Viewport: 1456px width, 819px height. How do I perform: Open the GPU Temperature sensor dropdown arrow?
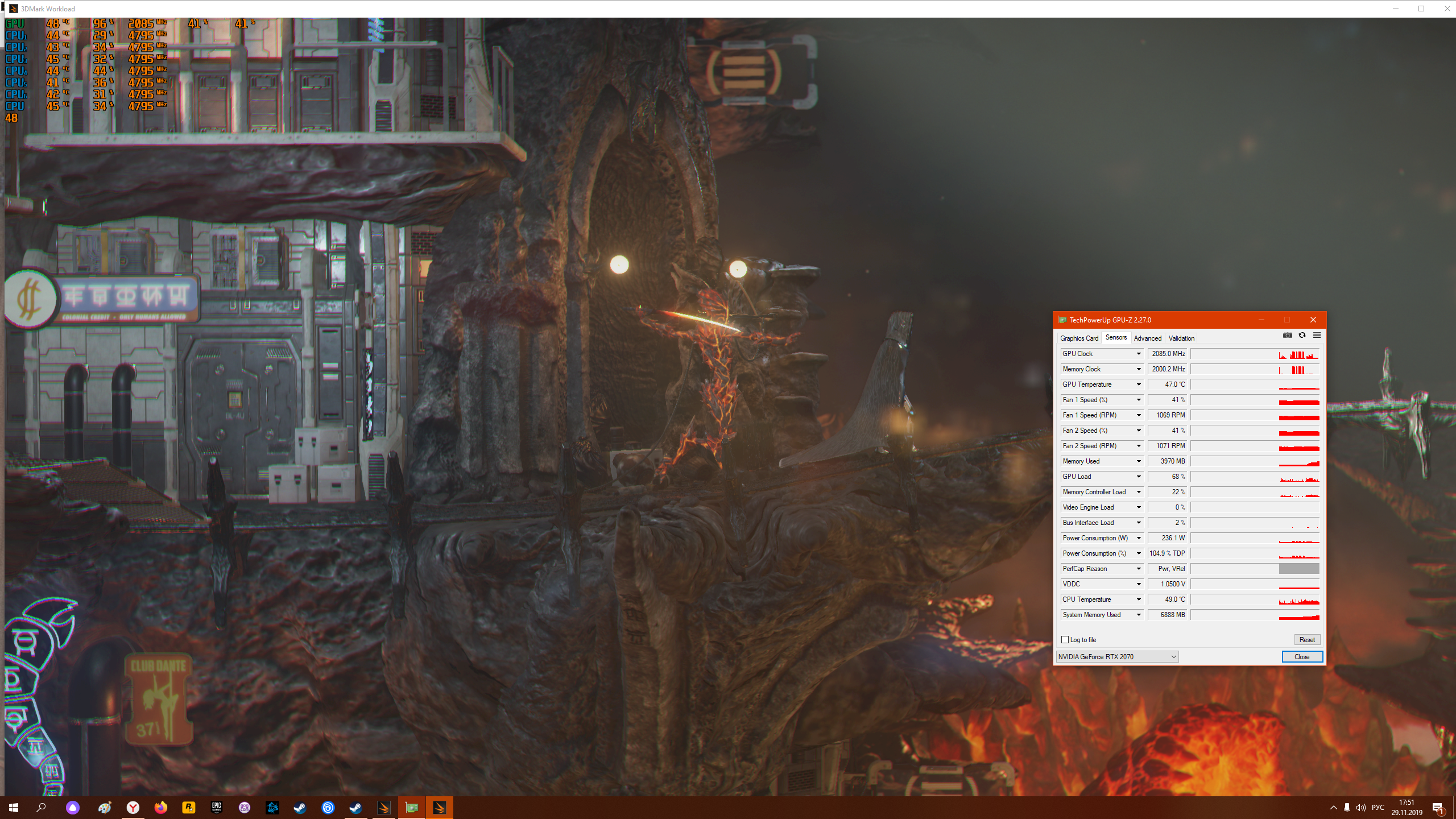pos(1139,384)
